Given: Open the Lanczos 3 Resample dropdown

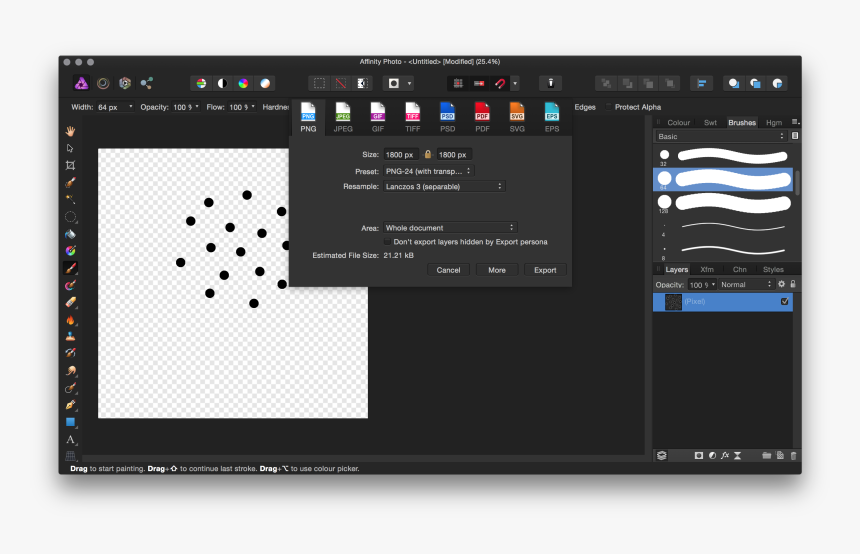Looking at the screenshot, I should 444,186.
